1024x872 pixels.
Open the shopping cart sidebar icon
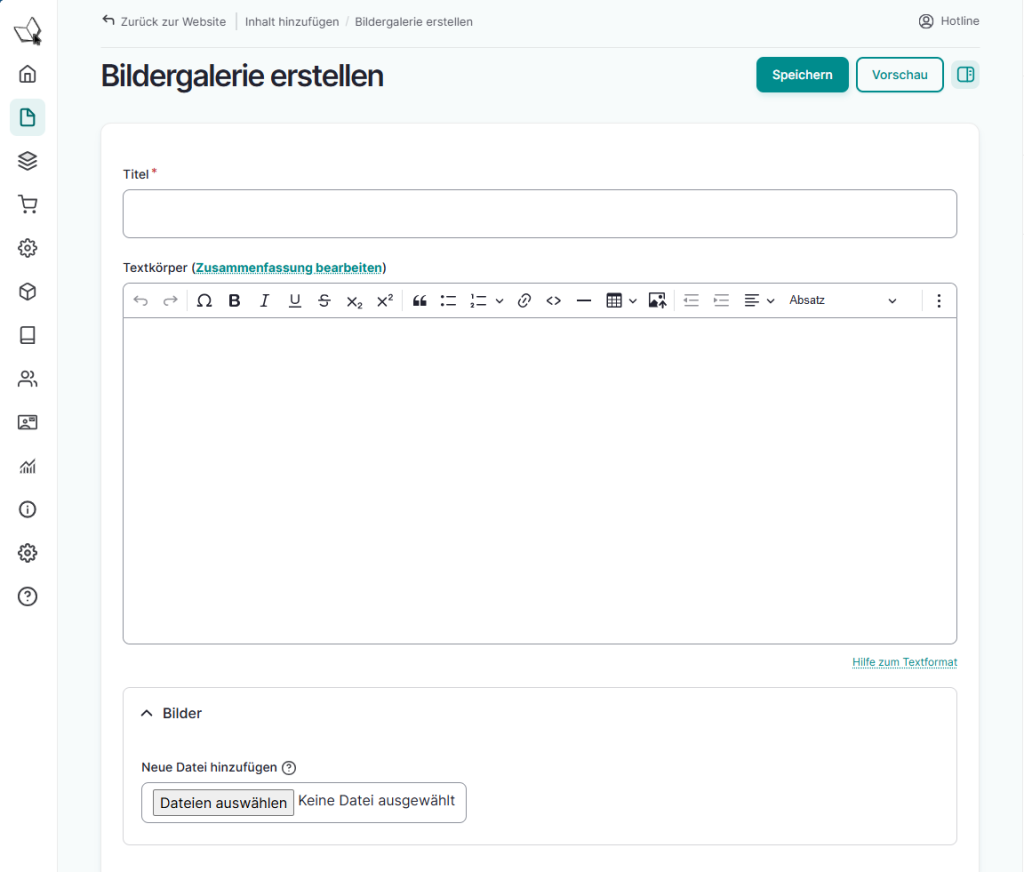point(28,205)
